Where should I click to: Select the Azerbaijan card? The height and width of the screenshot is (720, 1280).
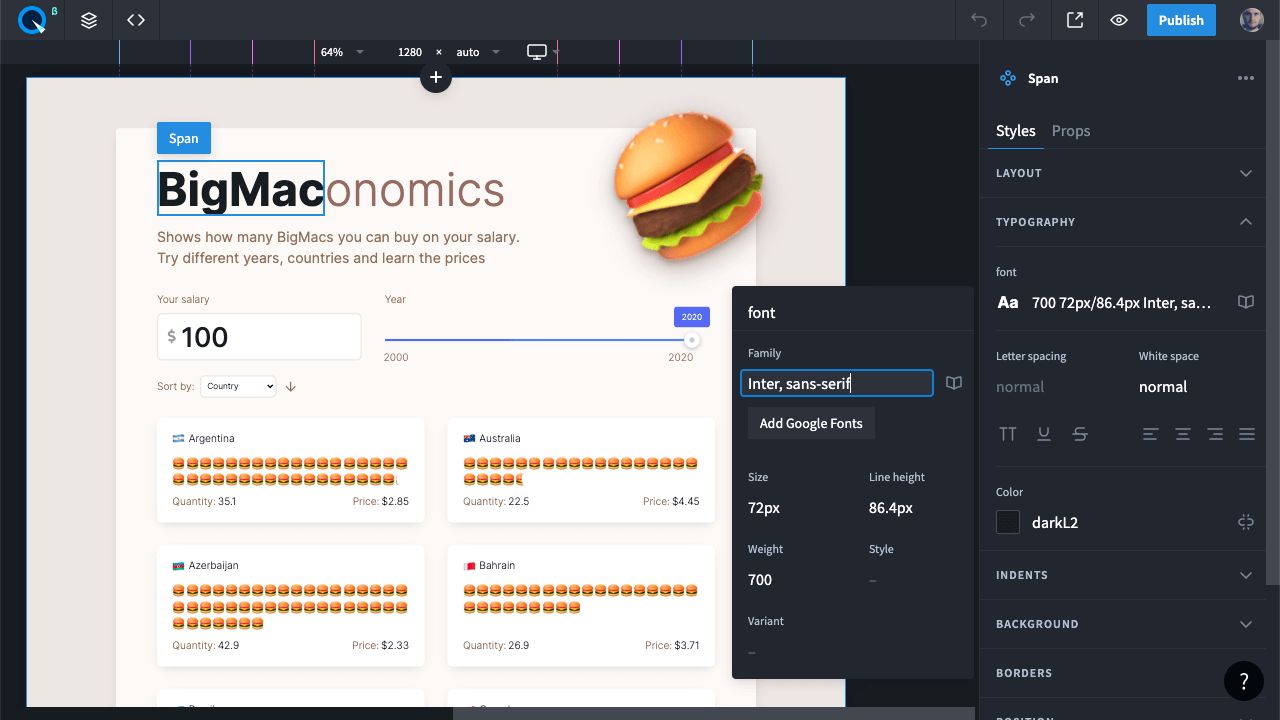coord(291,606)
